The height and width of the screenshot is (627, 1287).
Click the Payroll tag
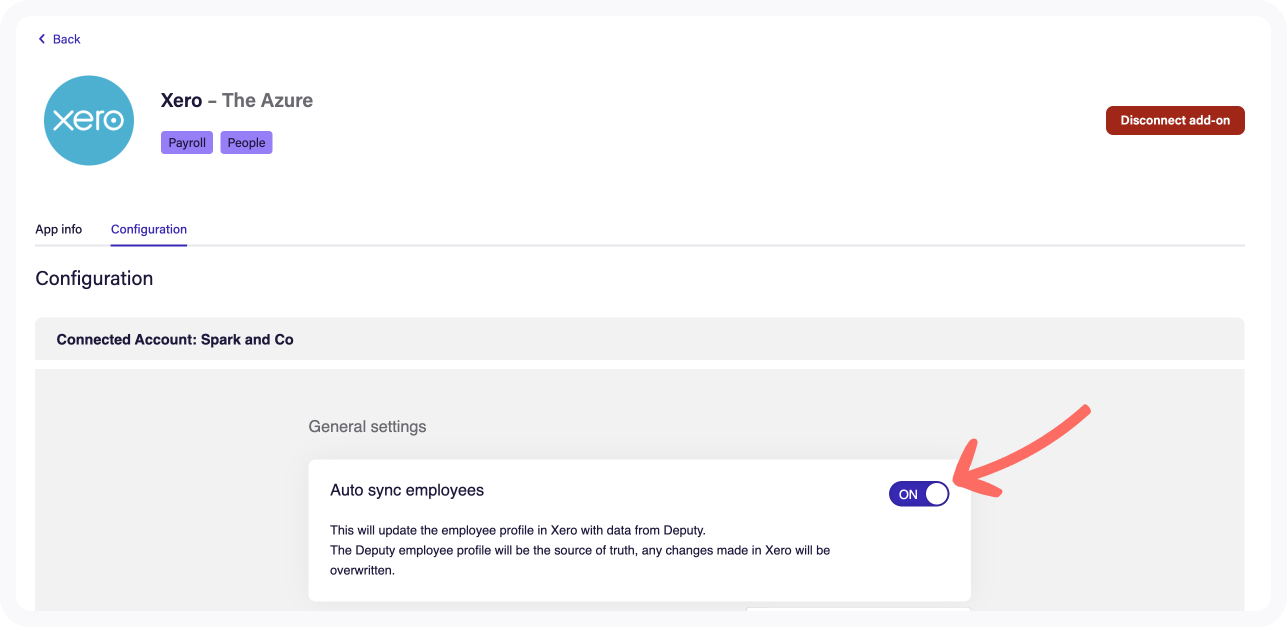coord(187,143)
